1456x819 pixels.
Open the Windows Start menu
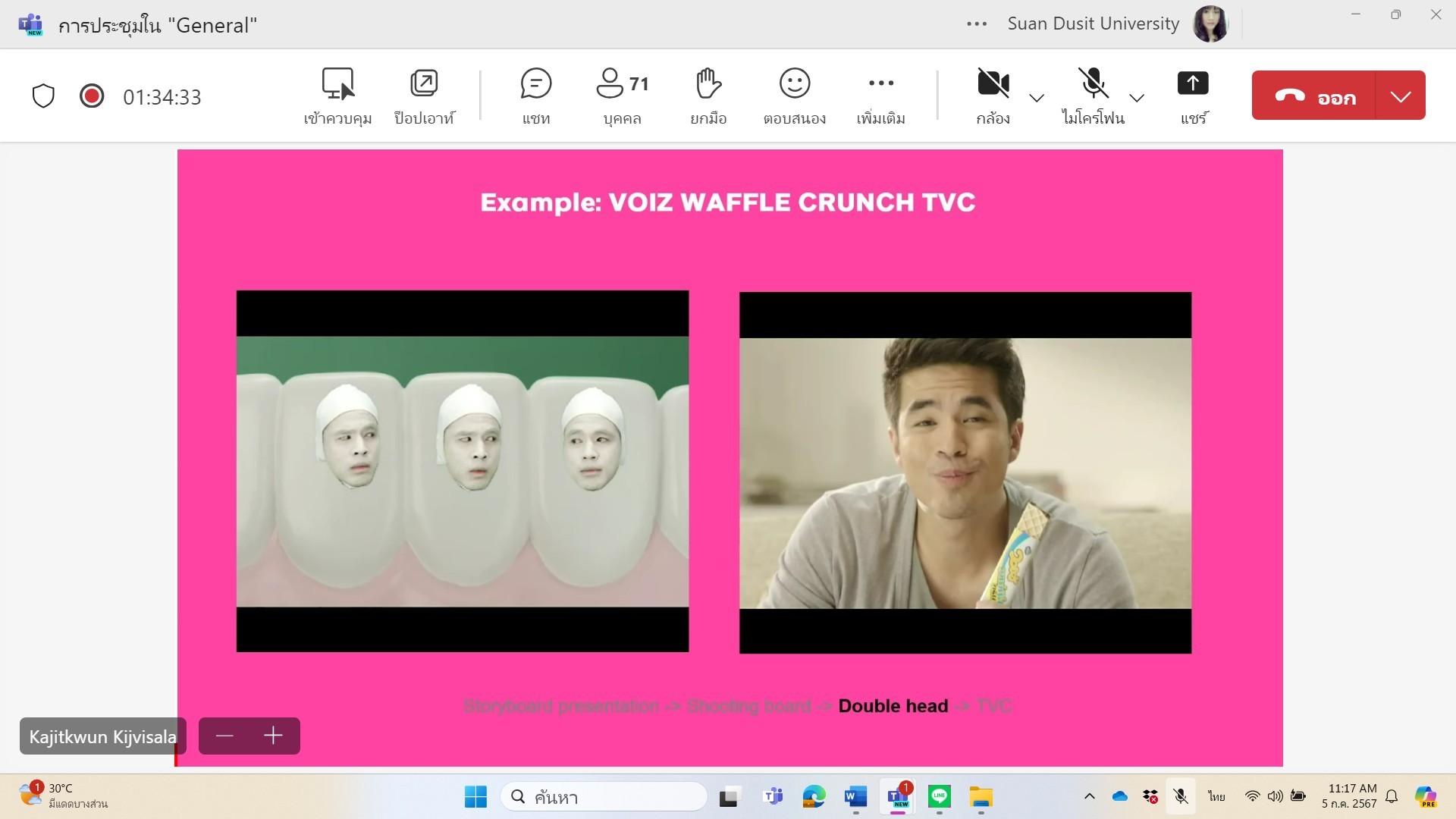(x=475, y=797)
